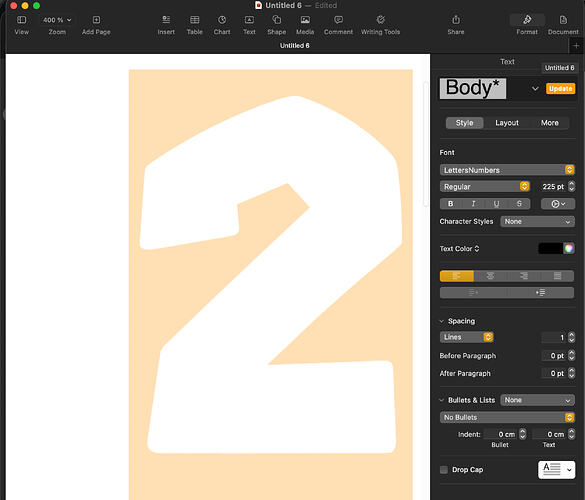The height and width of the screenshot is (500, 585).
Task: Add a Comment using the toolbar
Action: (x=338, y=25)
